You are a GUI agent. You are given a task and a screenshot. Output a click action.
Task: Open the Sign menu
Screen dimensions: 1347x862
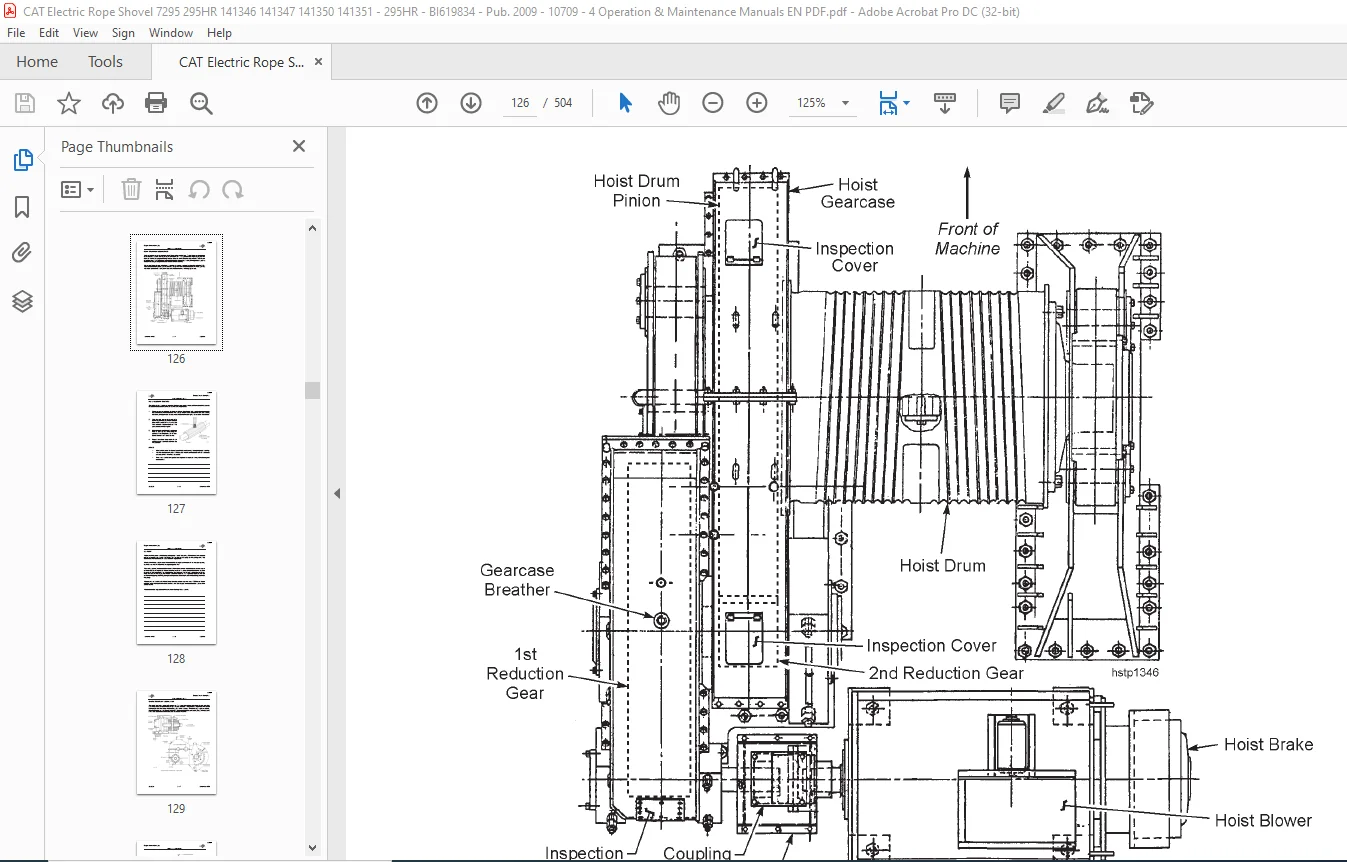(123, 33)
